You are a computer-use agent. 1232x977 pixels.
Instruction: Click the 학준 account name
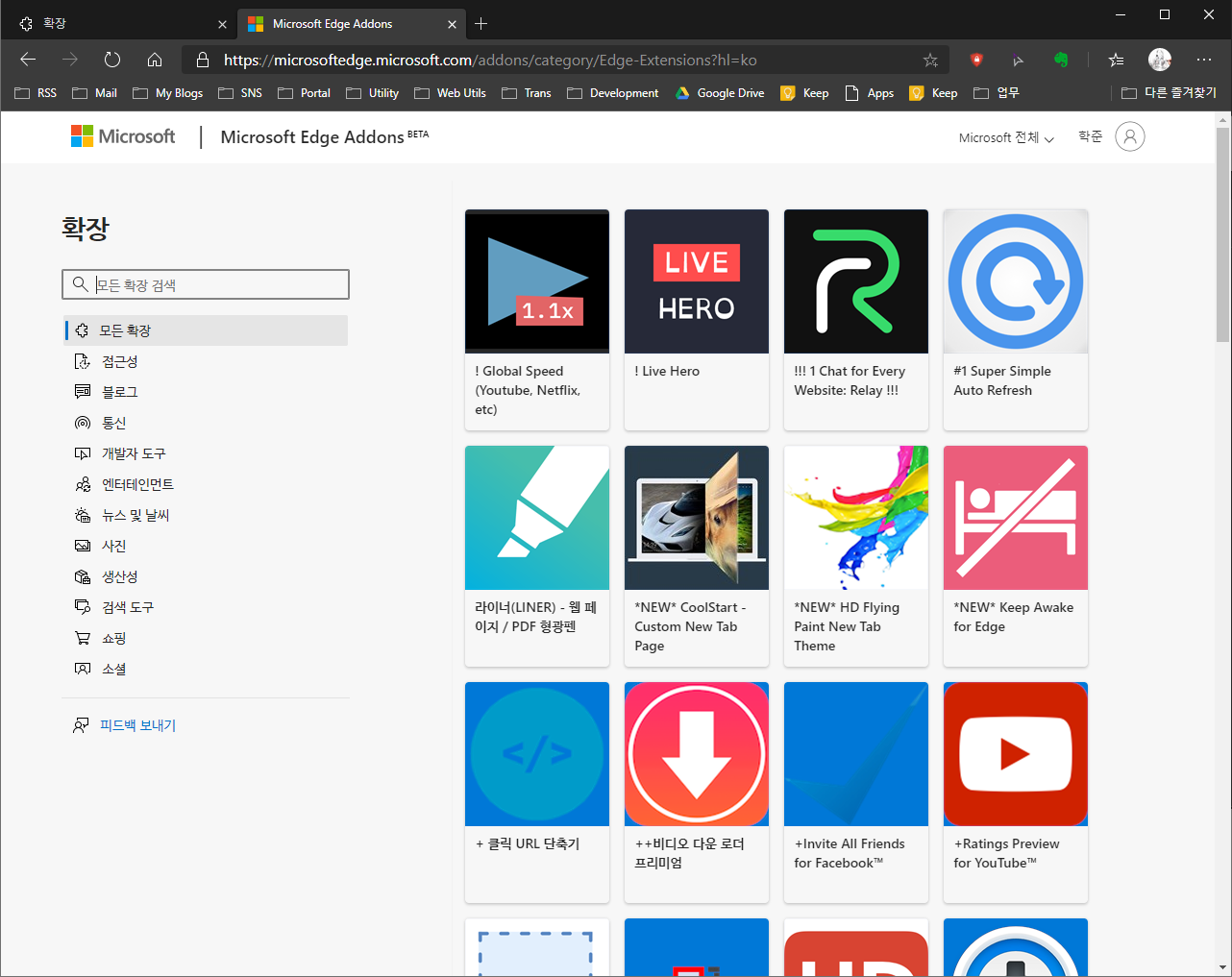pyautogui.click(x=1091, y=136)
